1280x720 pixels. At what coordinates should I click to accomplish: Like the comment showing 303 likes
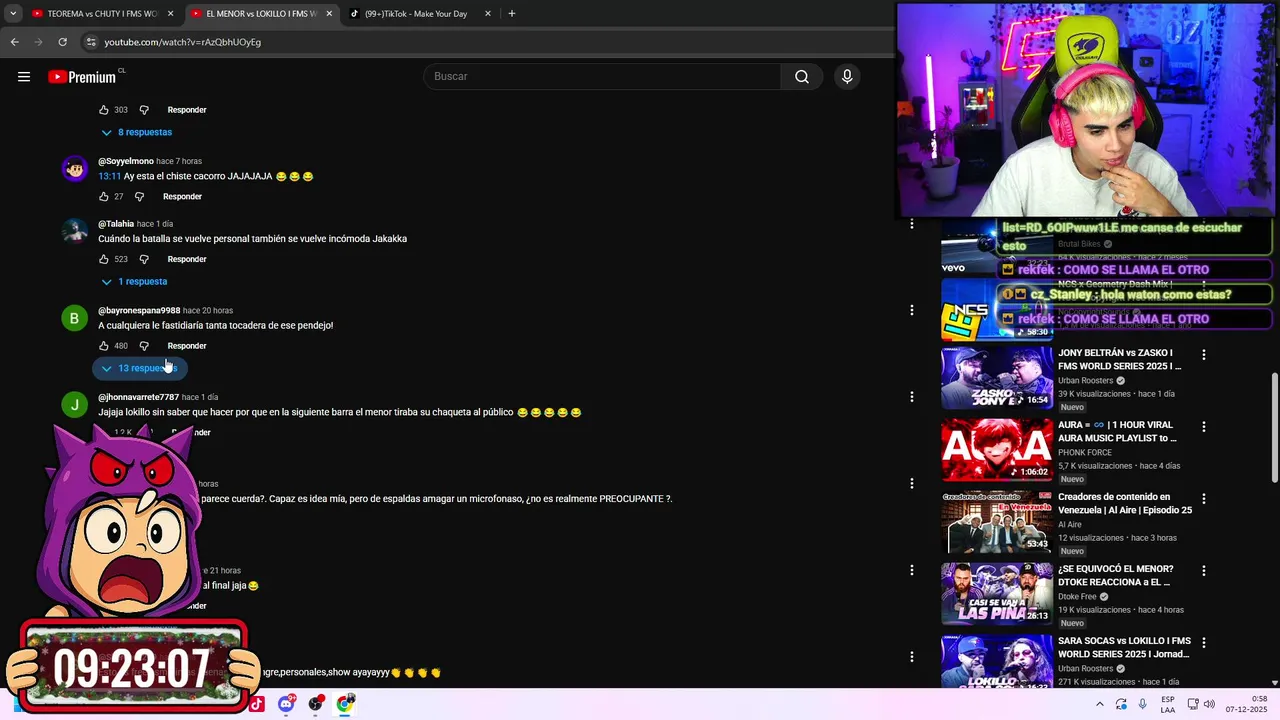tap(104, 110)
